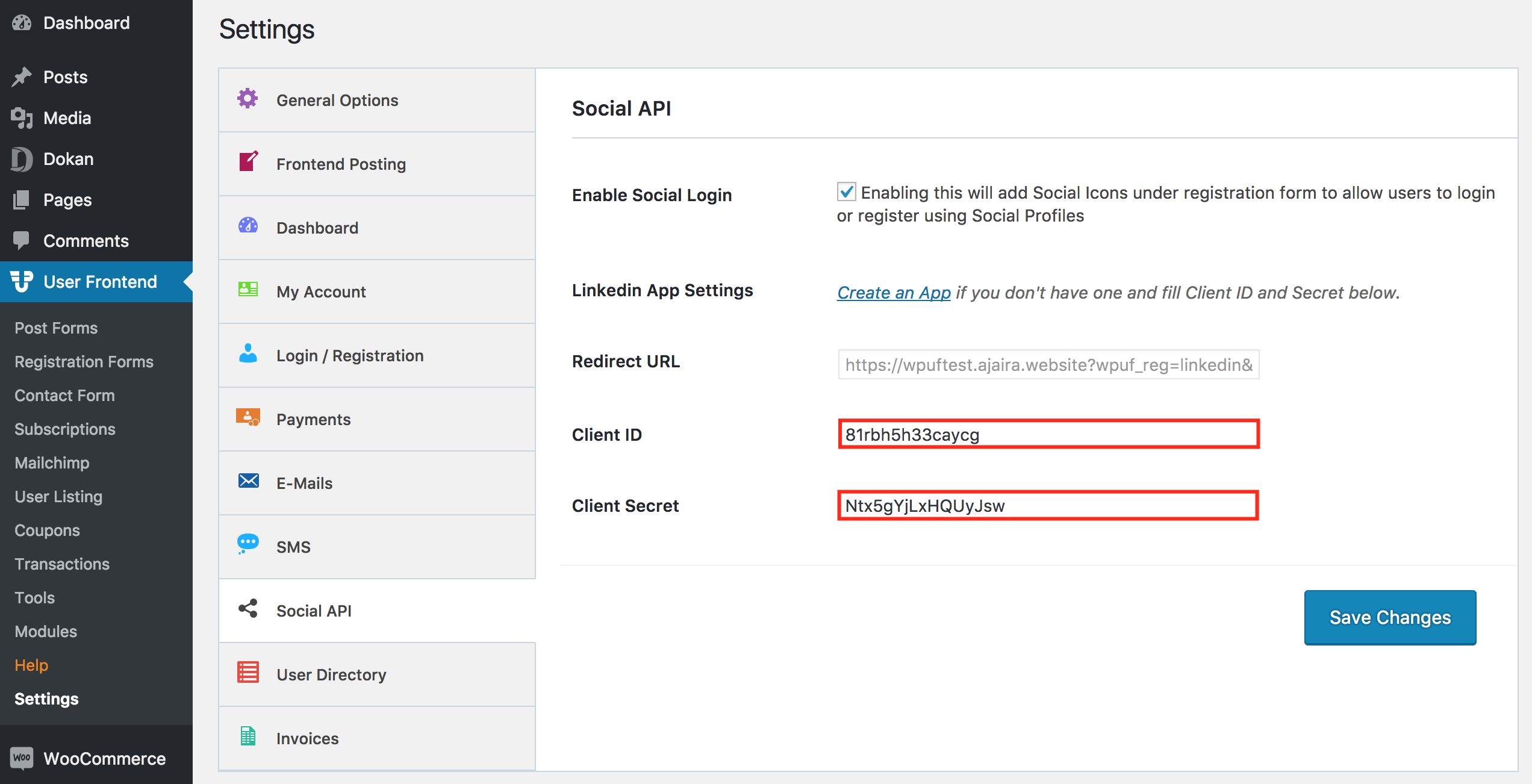The height and width of the screenshot is (784, 1532).
Task: Select the Login / Registration tab
Action: coord(377,355)
